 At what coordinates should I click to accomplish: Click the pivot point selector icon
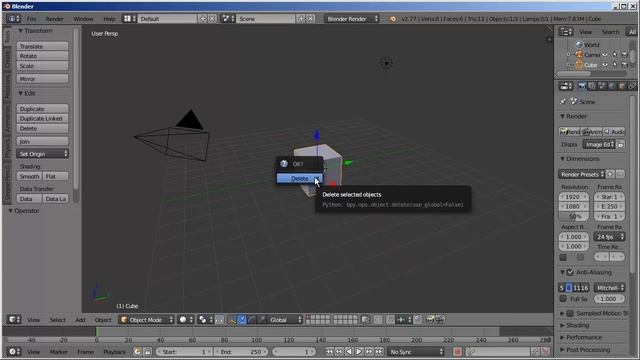pyautogui.click(x=205, y=320)
